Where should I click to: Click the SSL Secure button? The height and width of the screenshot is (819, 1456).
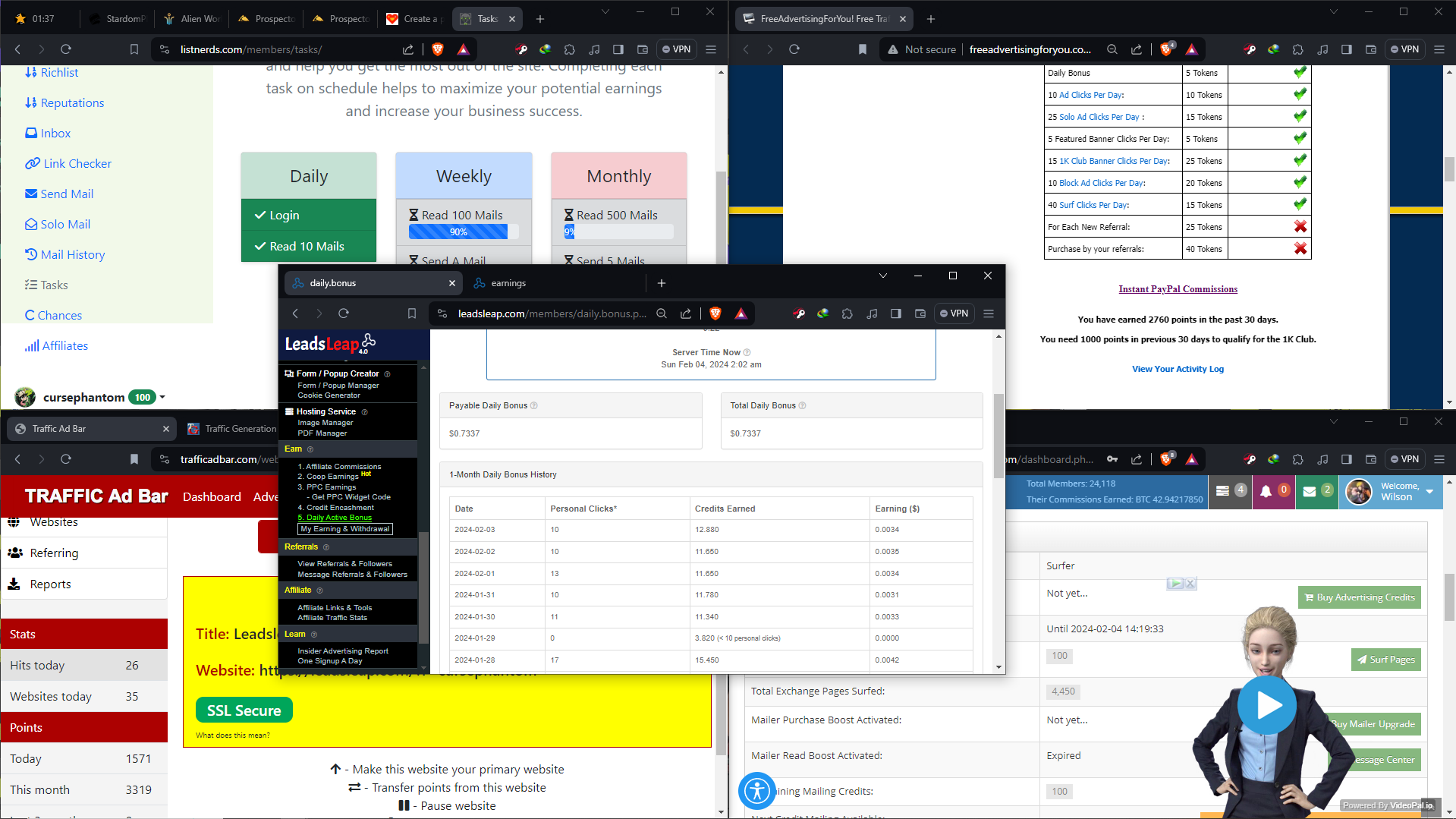pyautogui.click(x=244, y=710)
